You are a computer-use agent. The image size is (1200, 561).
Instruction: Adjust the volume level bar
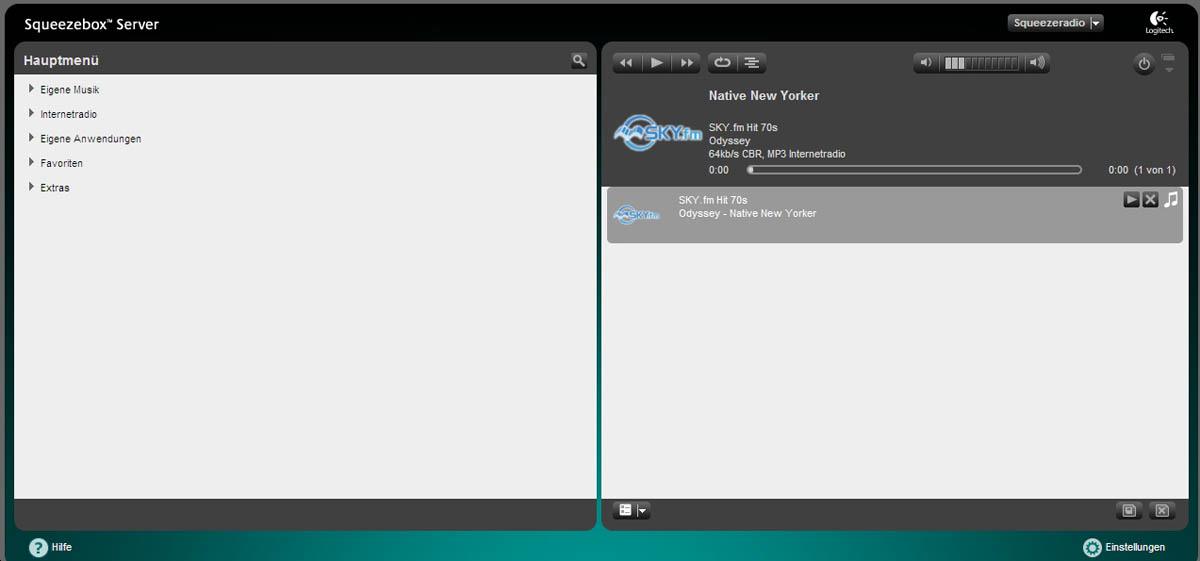pyautogui.click(x=981, y=63)
